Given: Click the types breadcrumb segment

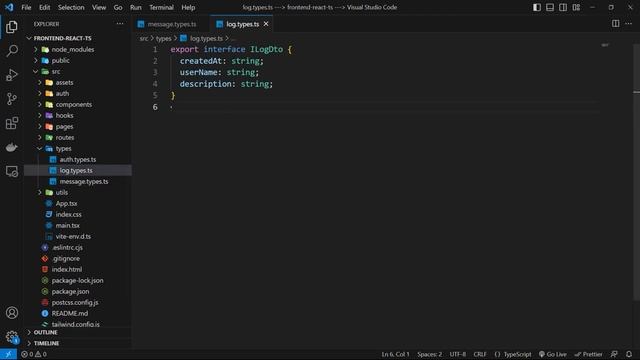Looking at the screenshot, I should click(x=163, y=38).
